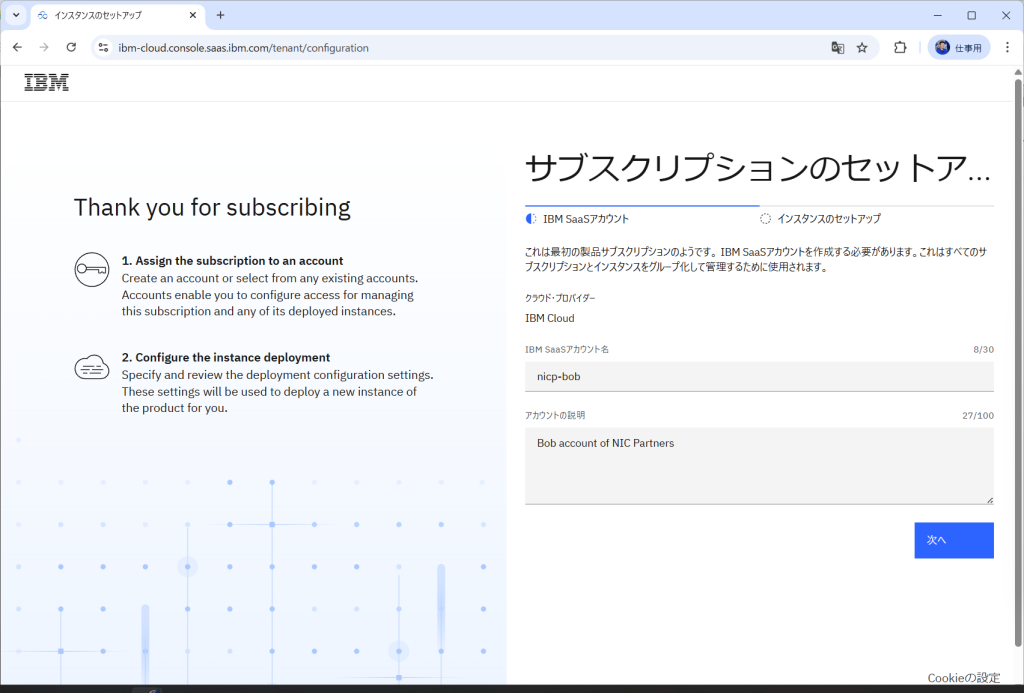Image resolution: width=1024 pixels, height=693 pixels.
Task: Click the クラウド・プロバイダー label
Action: pyautogui.click(x=560, y=298)
